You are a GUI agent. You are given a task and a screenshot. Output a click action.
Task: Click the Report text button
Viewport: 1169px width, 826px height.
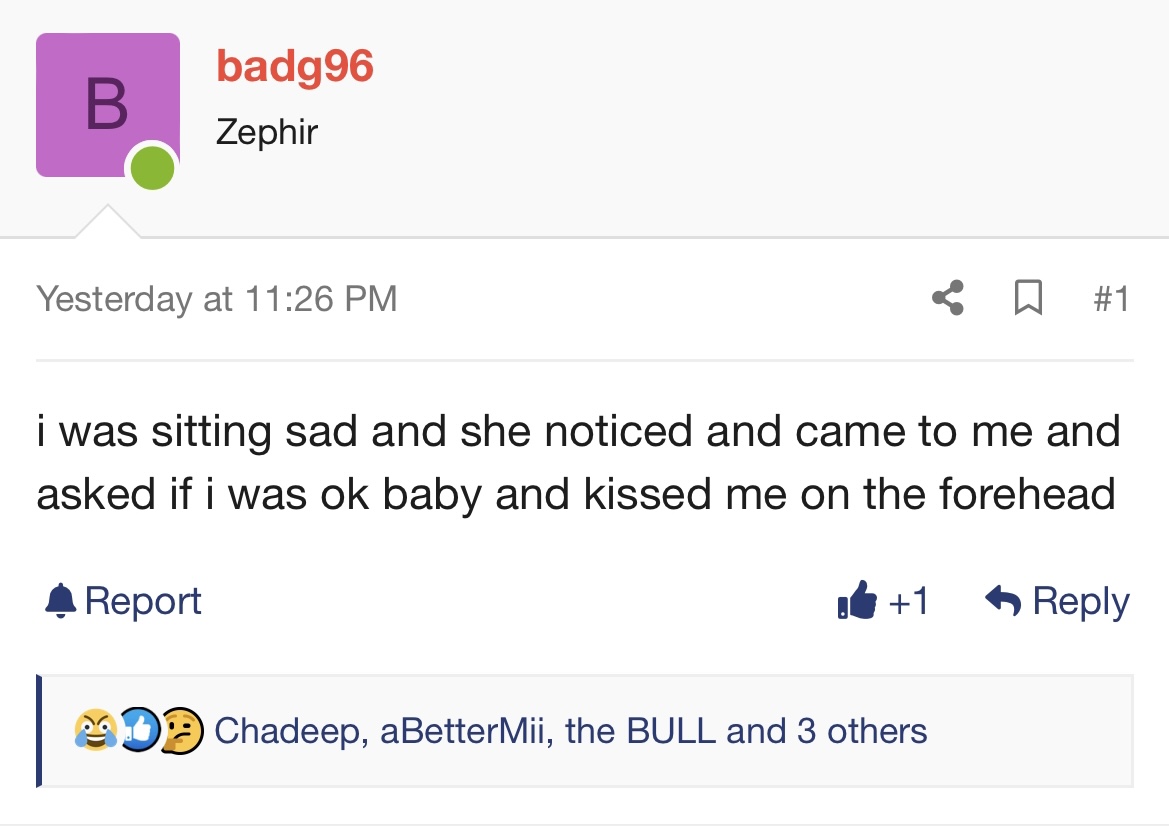click(x=142, y=601)
